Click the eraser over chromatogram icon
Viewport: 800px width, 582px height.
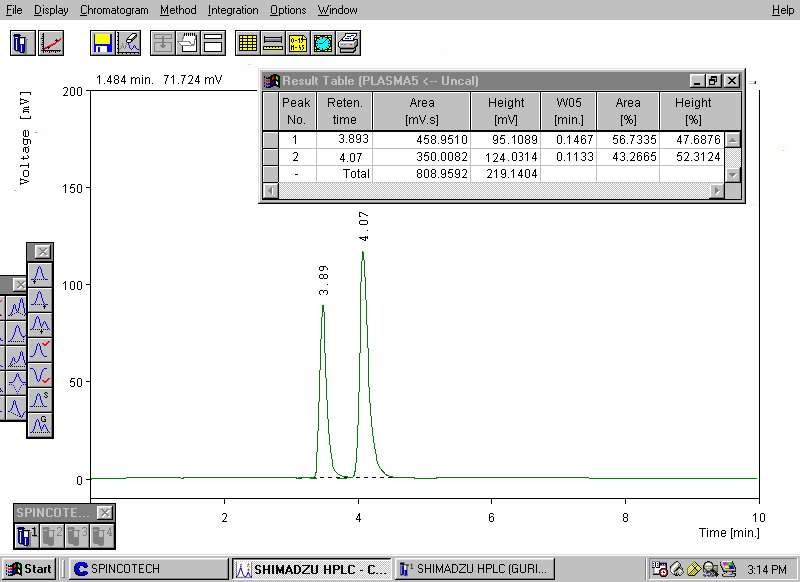[127, 43]
